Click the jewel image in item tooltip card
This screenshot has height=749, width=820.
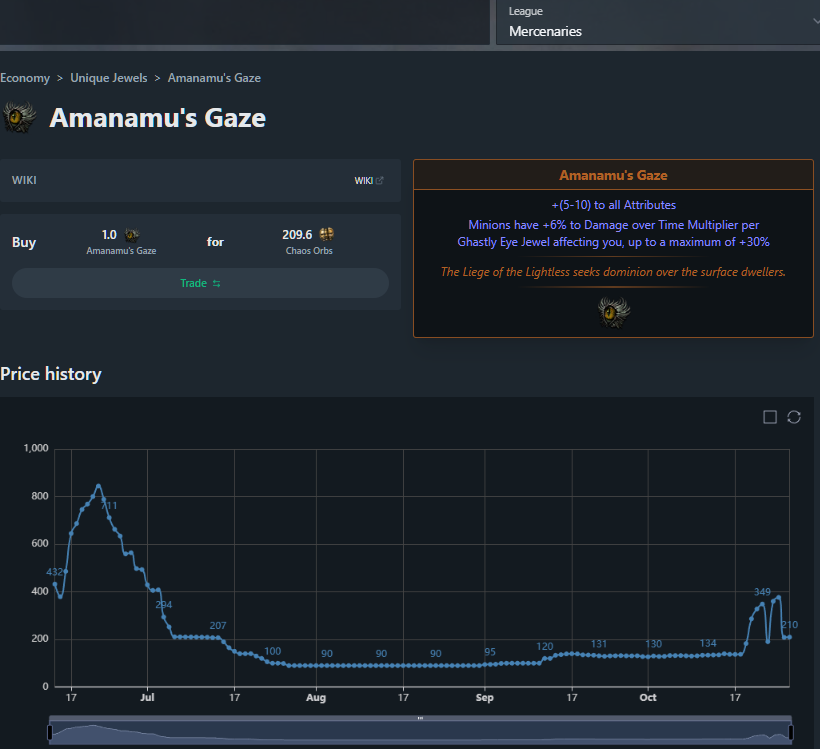pos(613,312)
